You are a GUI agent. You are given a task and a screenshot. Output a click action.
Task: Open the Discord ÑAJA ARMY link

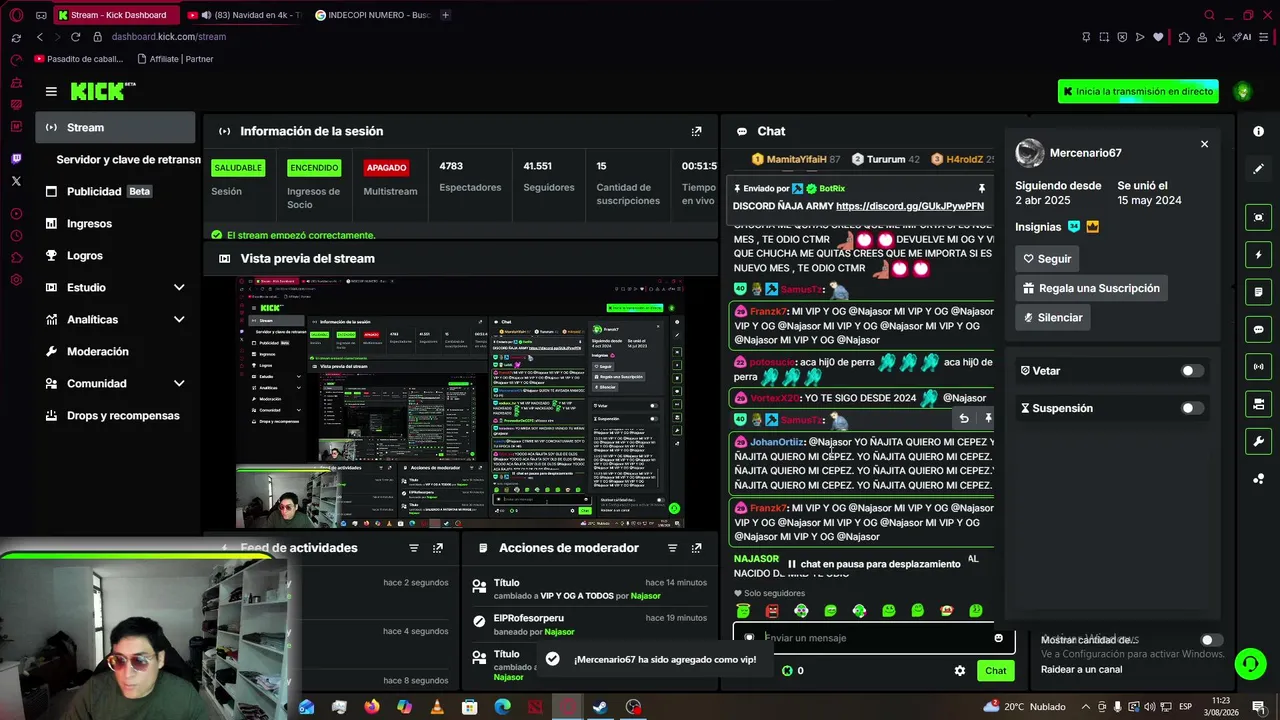tap(910, 206)
